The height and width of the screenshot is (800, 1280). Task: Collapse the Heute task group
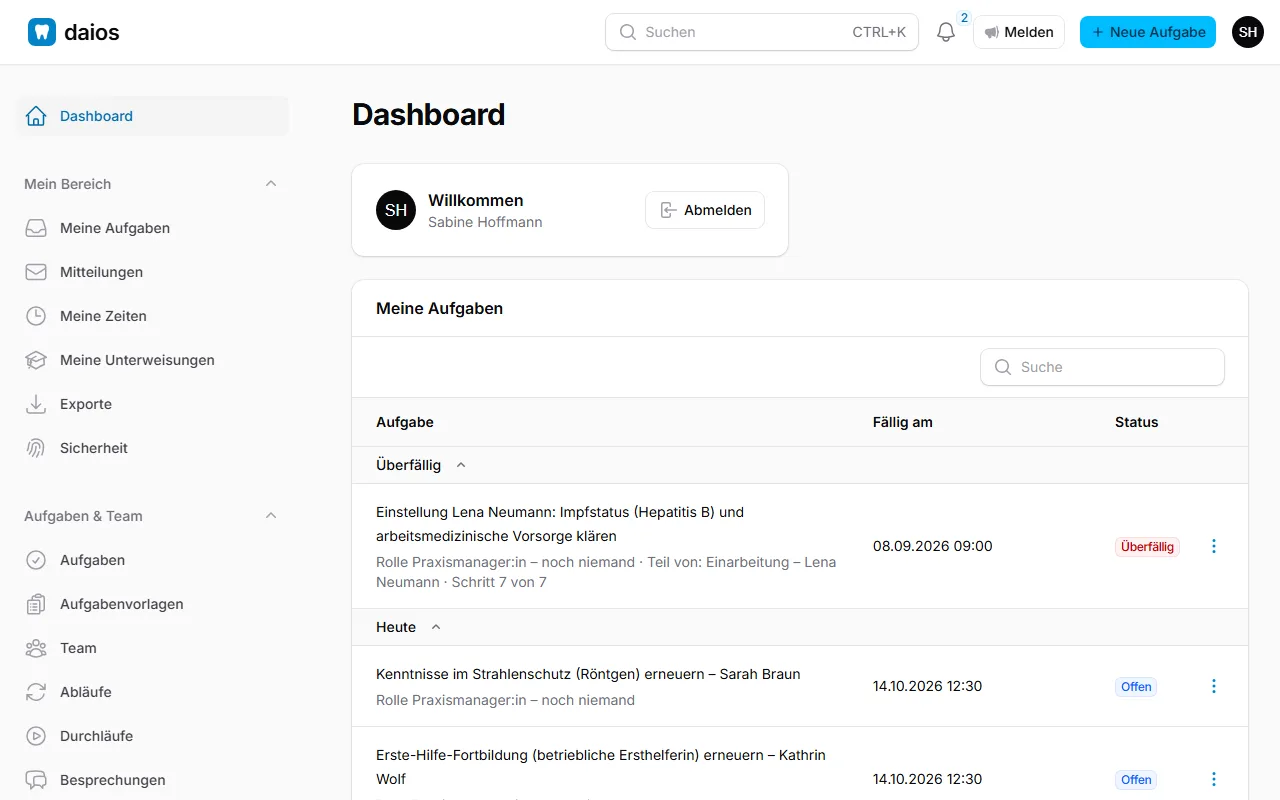(x=436, y=627)
